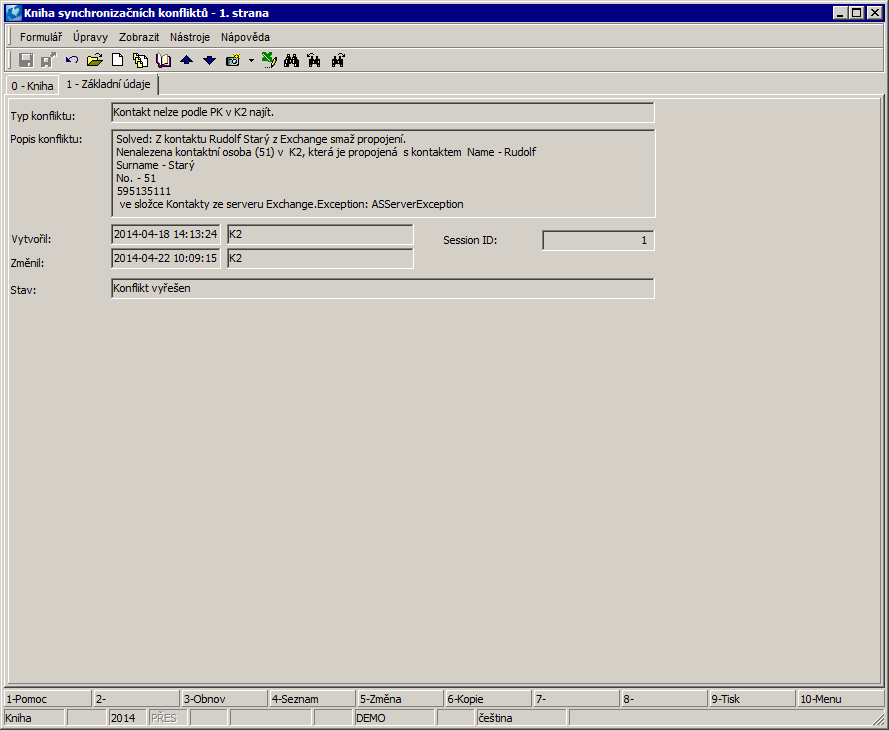Switch to the 0 - Kniha tab
Viewport: 889px width, 730px height.
tap(32, 86)
